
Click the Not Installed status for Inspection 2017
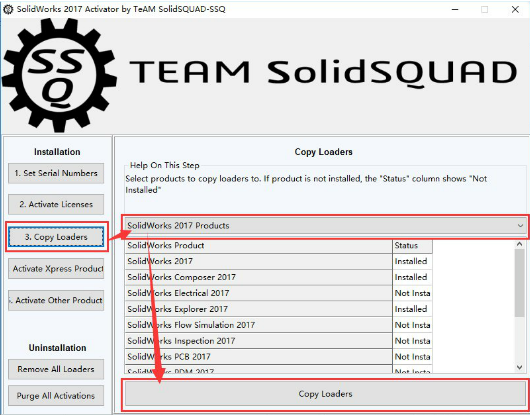tap(412, 341)
